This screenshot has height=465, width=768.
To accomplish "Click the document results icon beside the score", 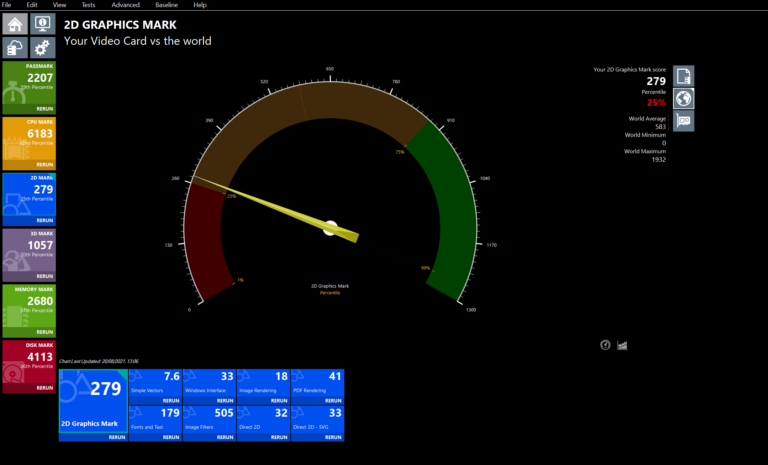I will (x=684, y=76).
